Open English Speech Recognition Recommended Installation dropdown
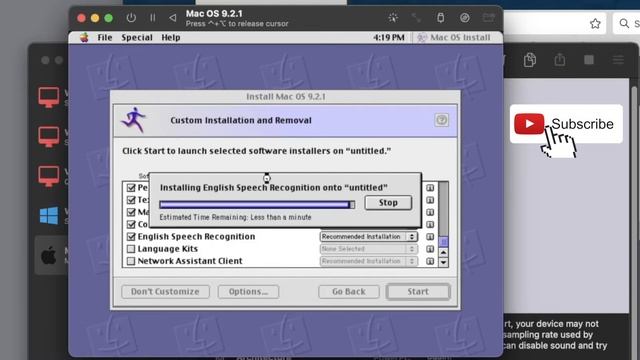Image resolution: width=640 pixels, height=360 pixels. 369,237
